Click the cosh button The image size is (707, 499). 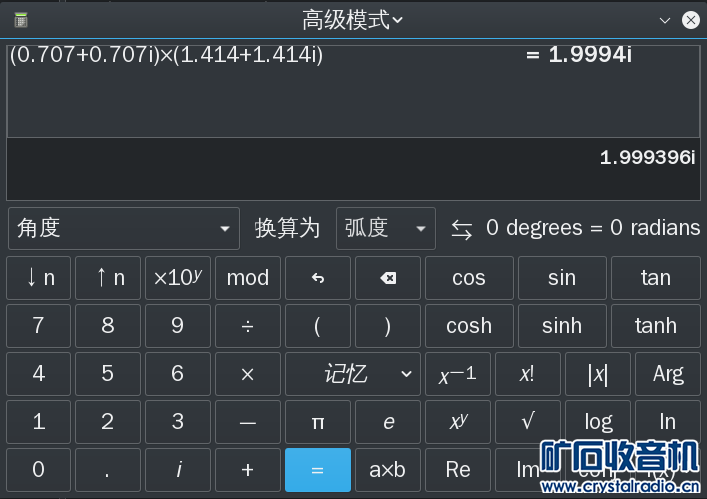(x=469, y=326)
